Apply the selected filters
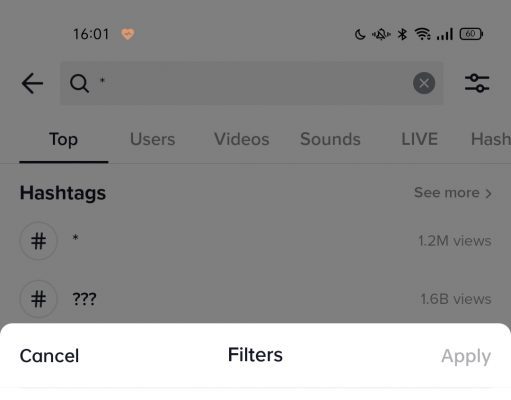The height and width of the screenshot is (400, 511). coord(466,356)
